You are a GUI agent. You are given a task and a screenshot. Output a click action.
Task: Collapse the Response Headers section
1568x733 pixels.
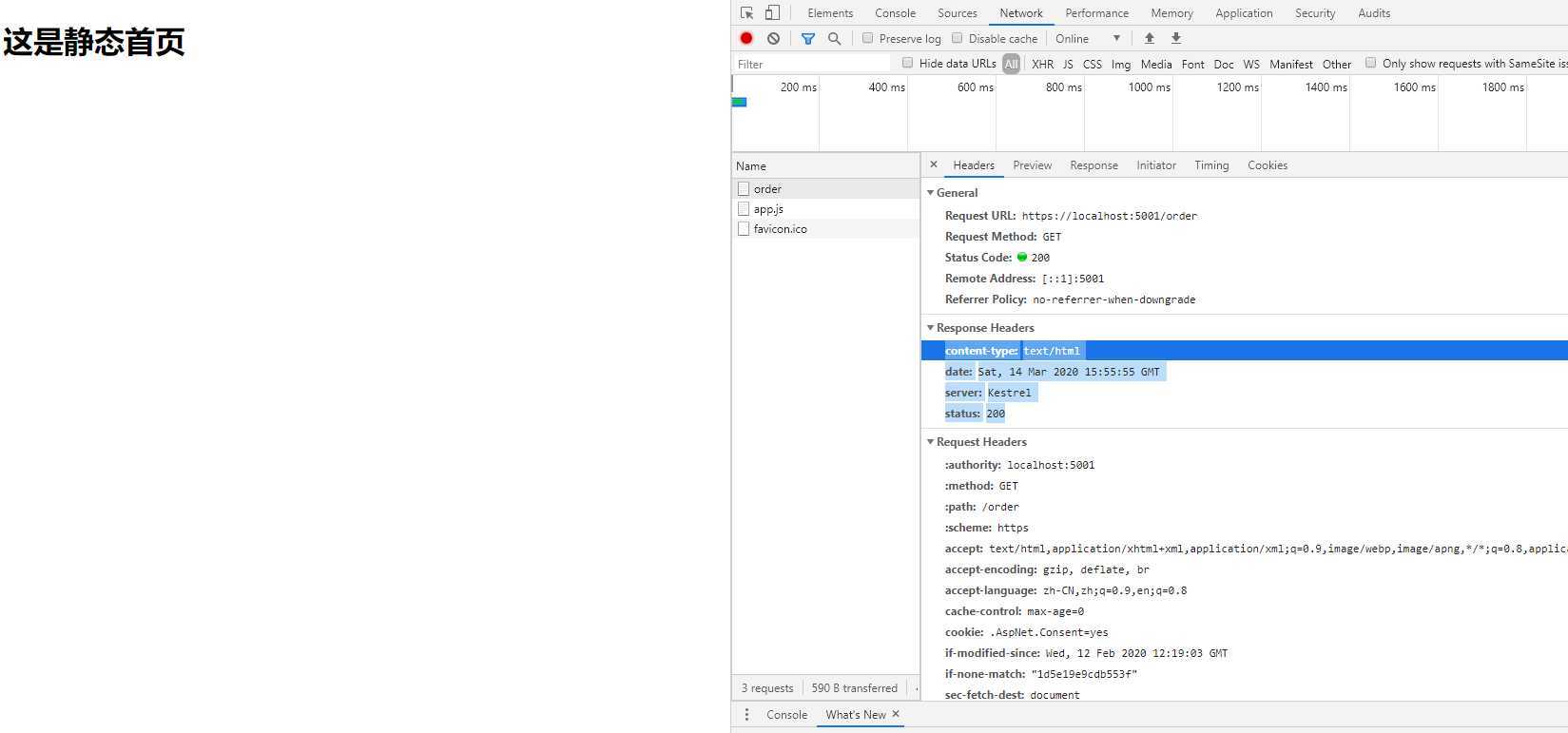pyautogui.click(x=930, y=327)
